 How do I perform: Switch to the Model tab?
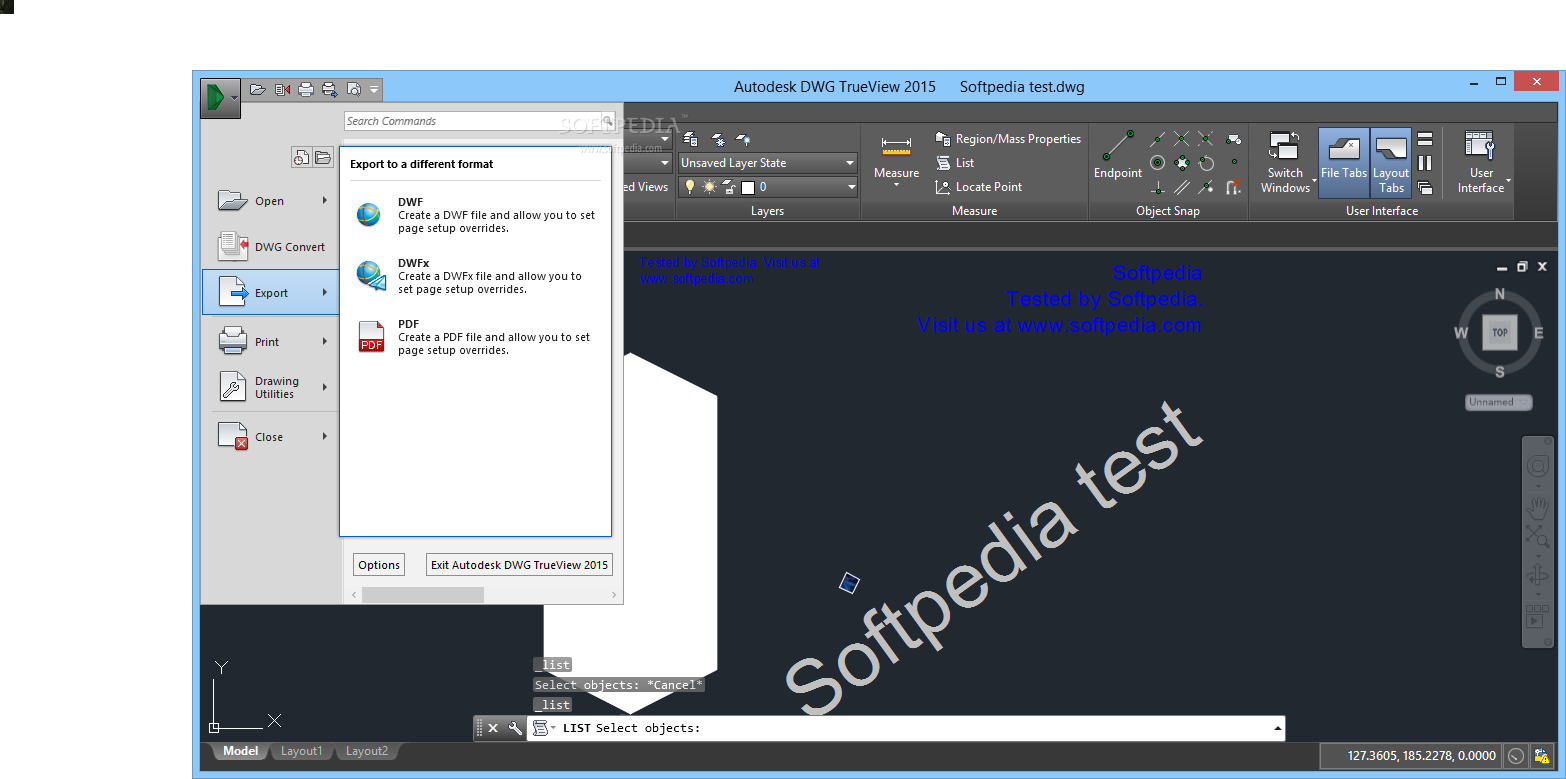pyautogui.click(x=240, y=751)
